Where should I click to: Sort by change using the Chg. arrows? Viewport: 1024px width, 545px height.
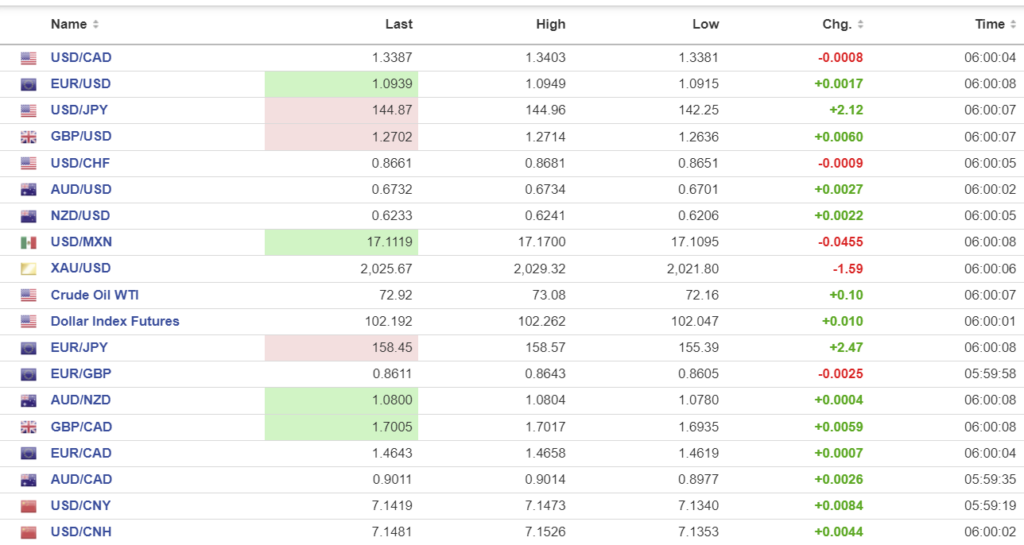[861, 24]
